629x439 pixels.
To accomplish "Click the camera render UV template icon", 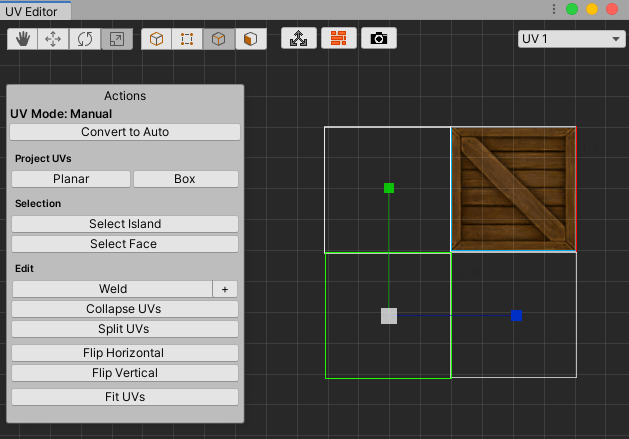I will pyautogui.click(x=379, y=39).
